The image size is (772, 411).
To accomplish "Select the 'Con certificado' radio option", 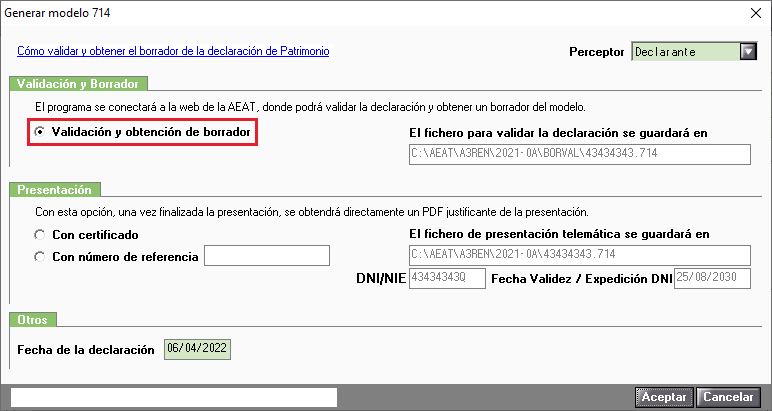I will 39,235.
